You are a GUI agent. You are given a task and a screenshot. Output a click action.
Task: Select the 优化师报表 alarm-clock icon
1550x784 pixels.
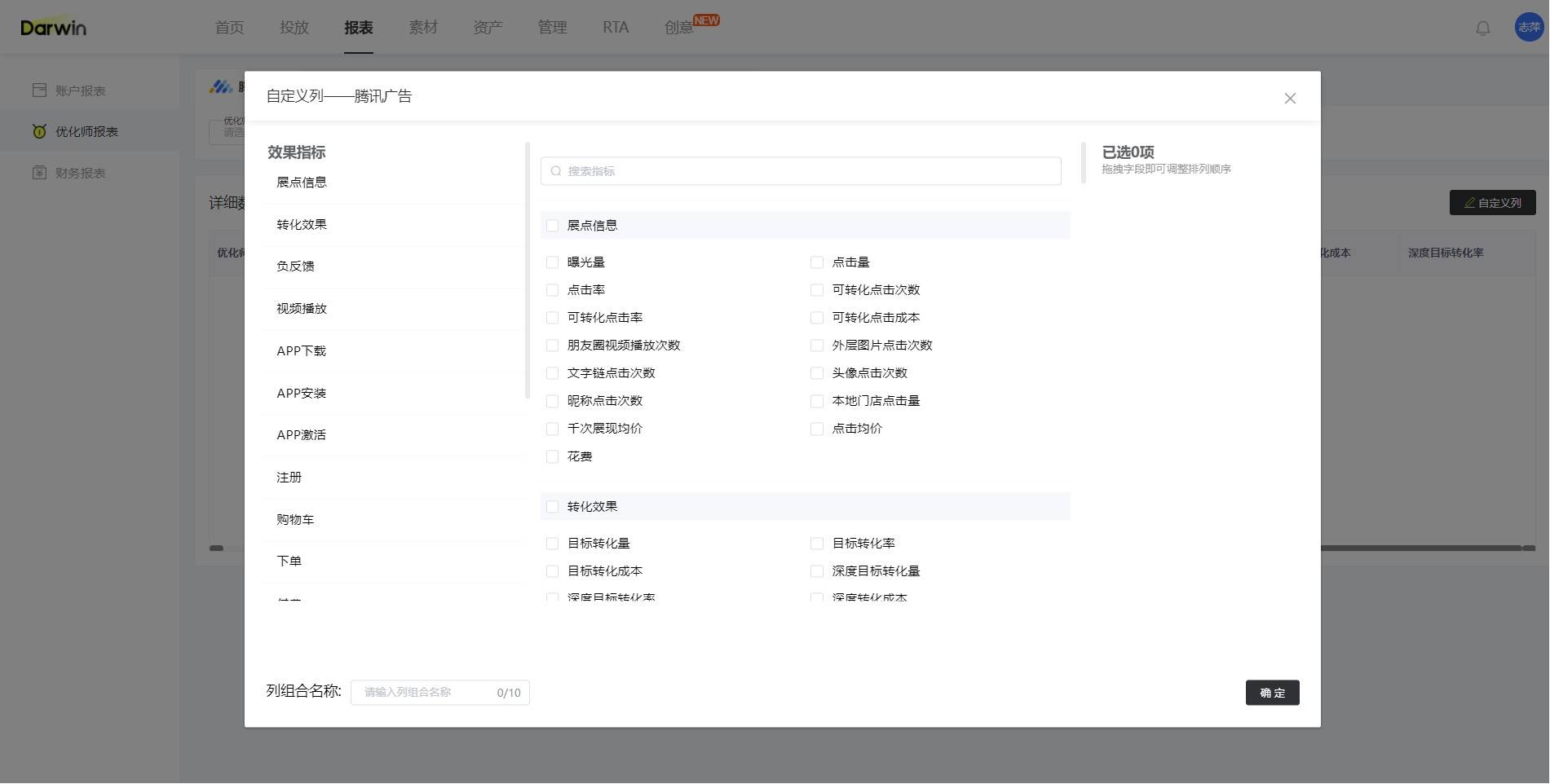point(39,131)
